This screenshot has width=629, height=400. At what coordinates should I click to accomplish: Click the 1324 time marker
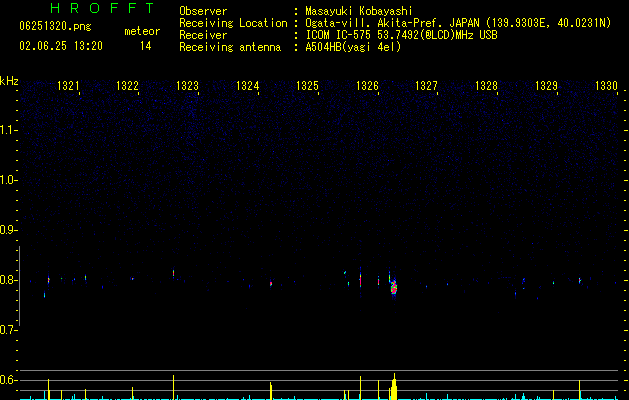[x=248, y=86]
